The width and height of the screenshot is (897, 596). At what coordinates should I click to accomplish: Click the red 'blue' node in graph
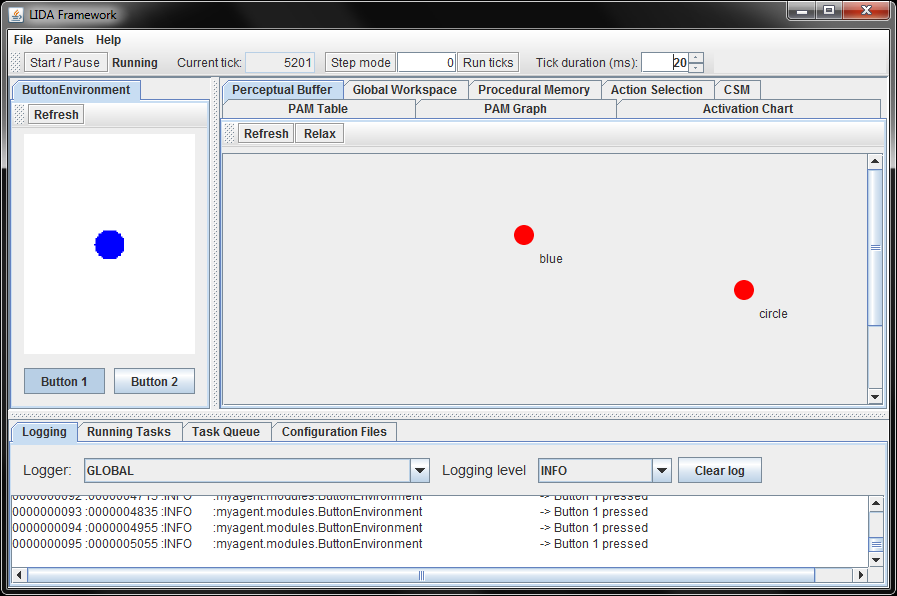click(x=524, y=235)
